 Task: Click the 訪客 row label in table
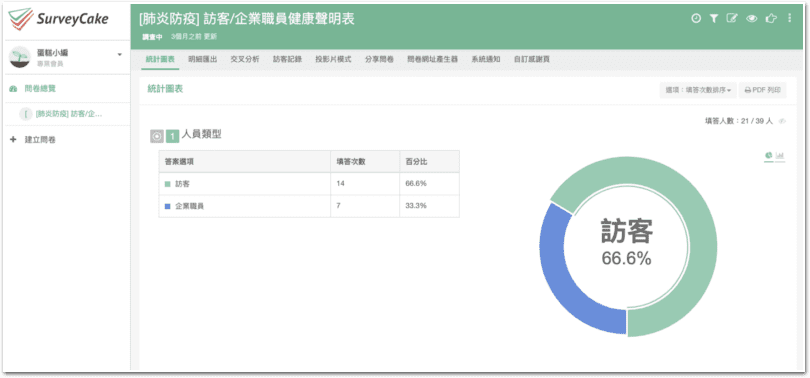pyautogui.click(x=182, y=184)
